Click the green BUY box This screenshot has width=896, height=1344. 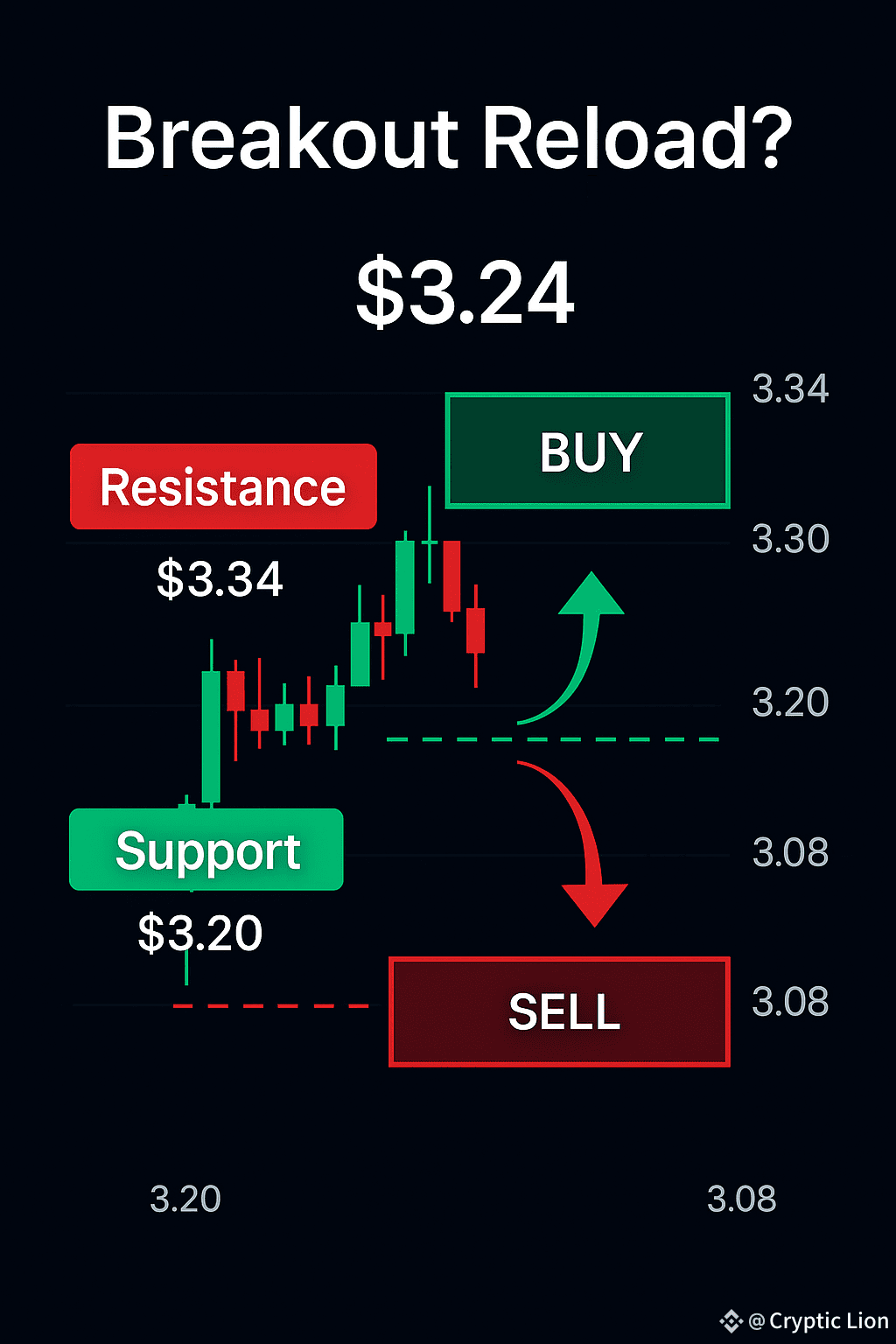(x=588, y=451)
